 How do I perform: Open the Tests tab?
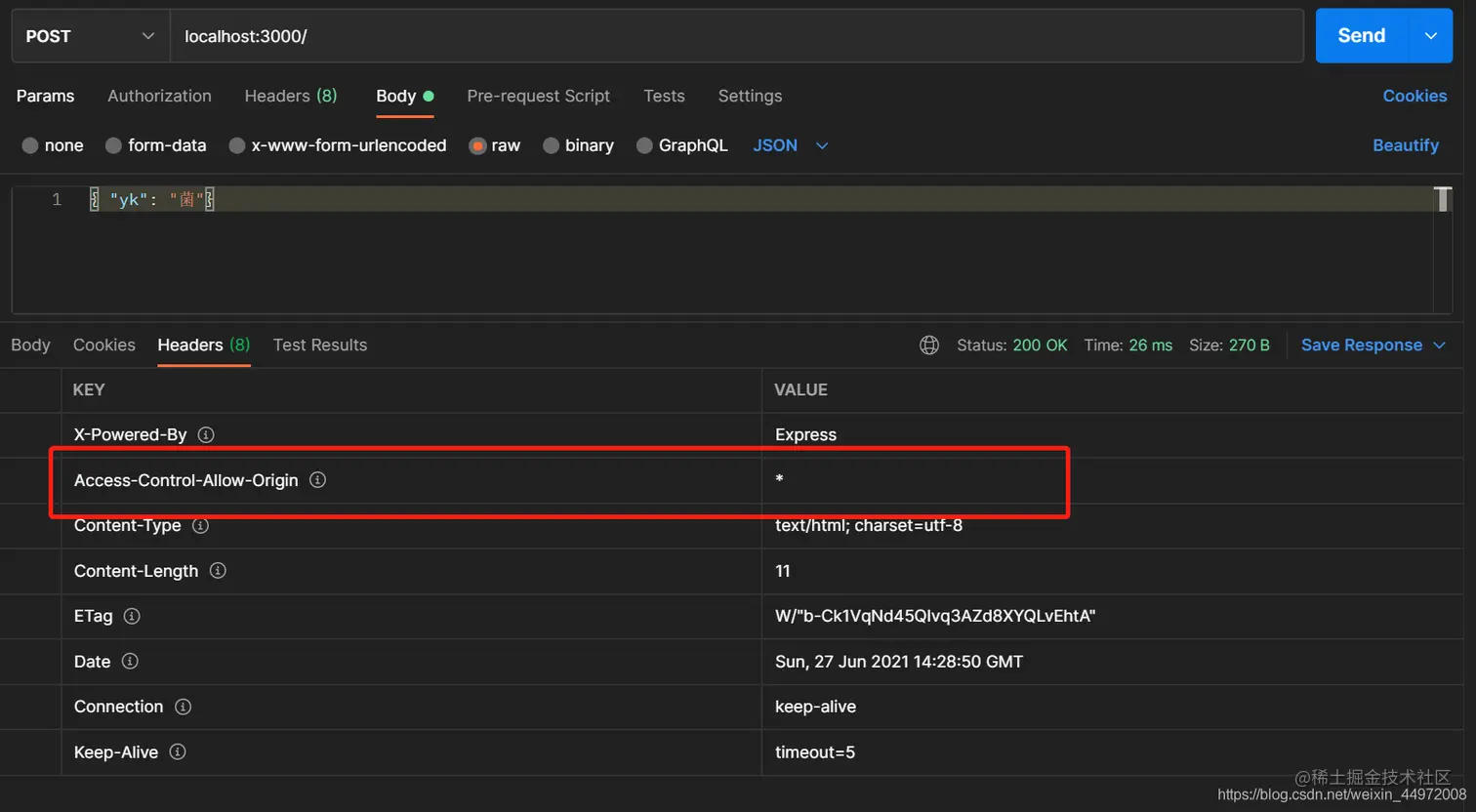(664, 96)
